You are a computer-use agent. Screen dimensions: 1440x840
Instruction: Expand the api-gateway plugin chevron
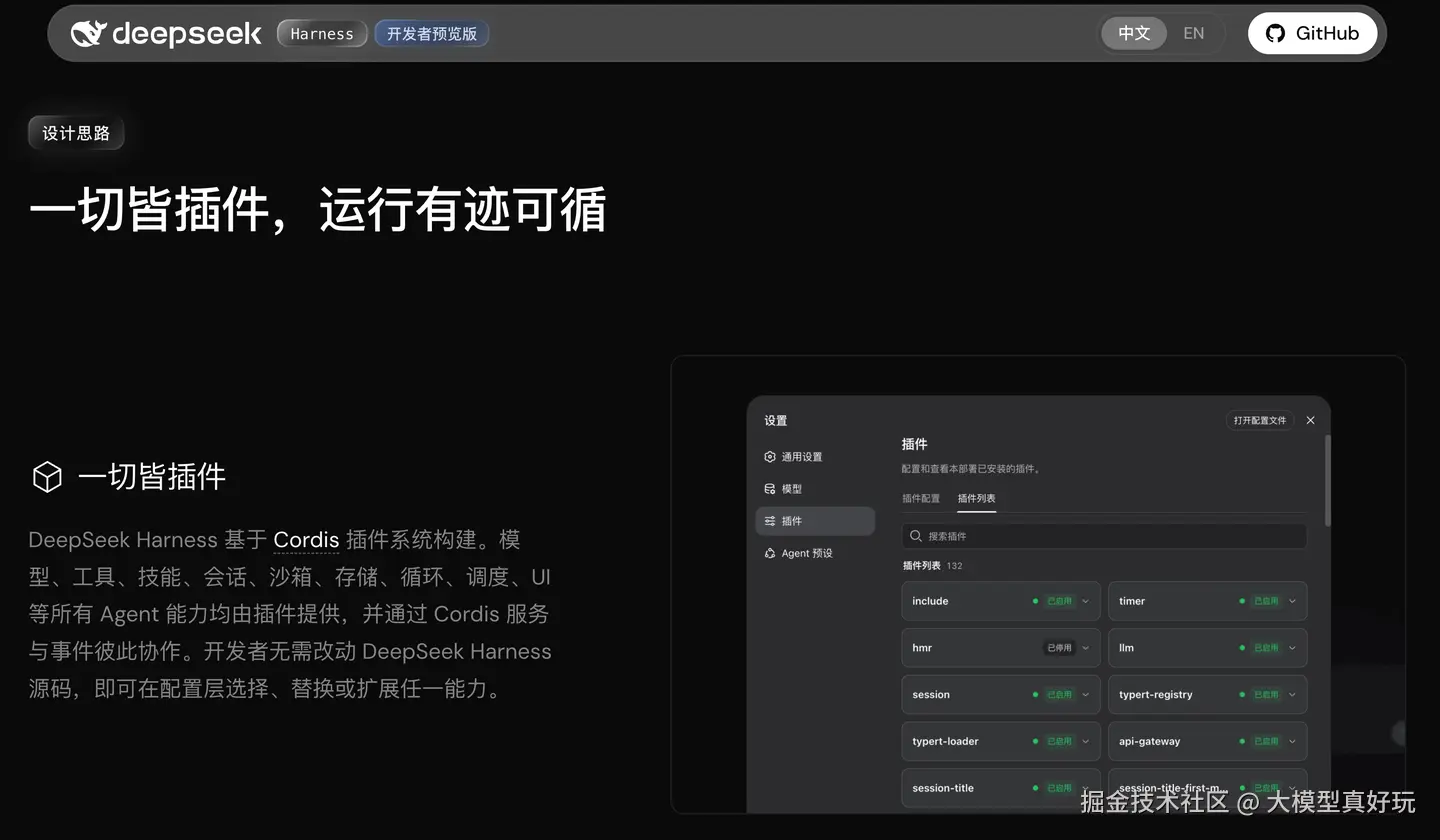pos(1292,741)
